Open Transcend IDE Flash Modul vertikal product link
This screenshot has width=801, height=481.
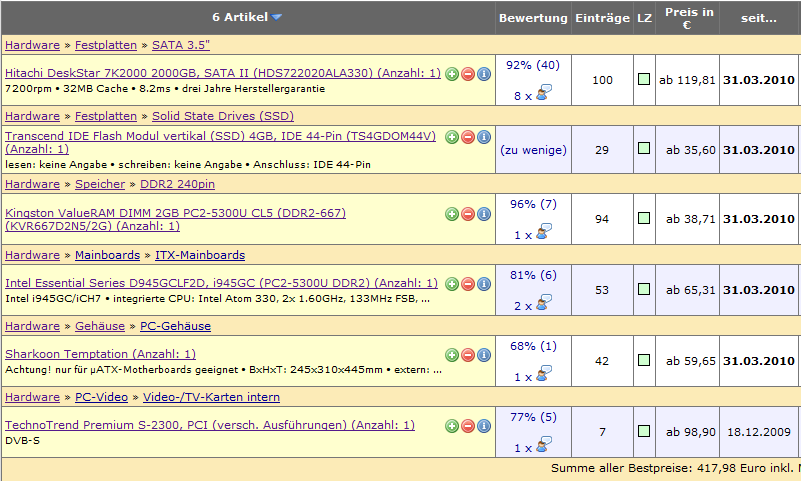(221, 142)
